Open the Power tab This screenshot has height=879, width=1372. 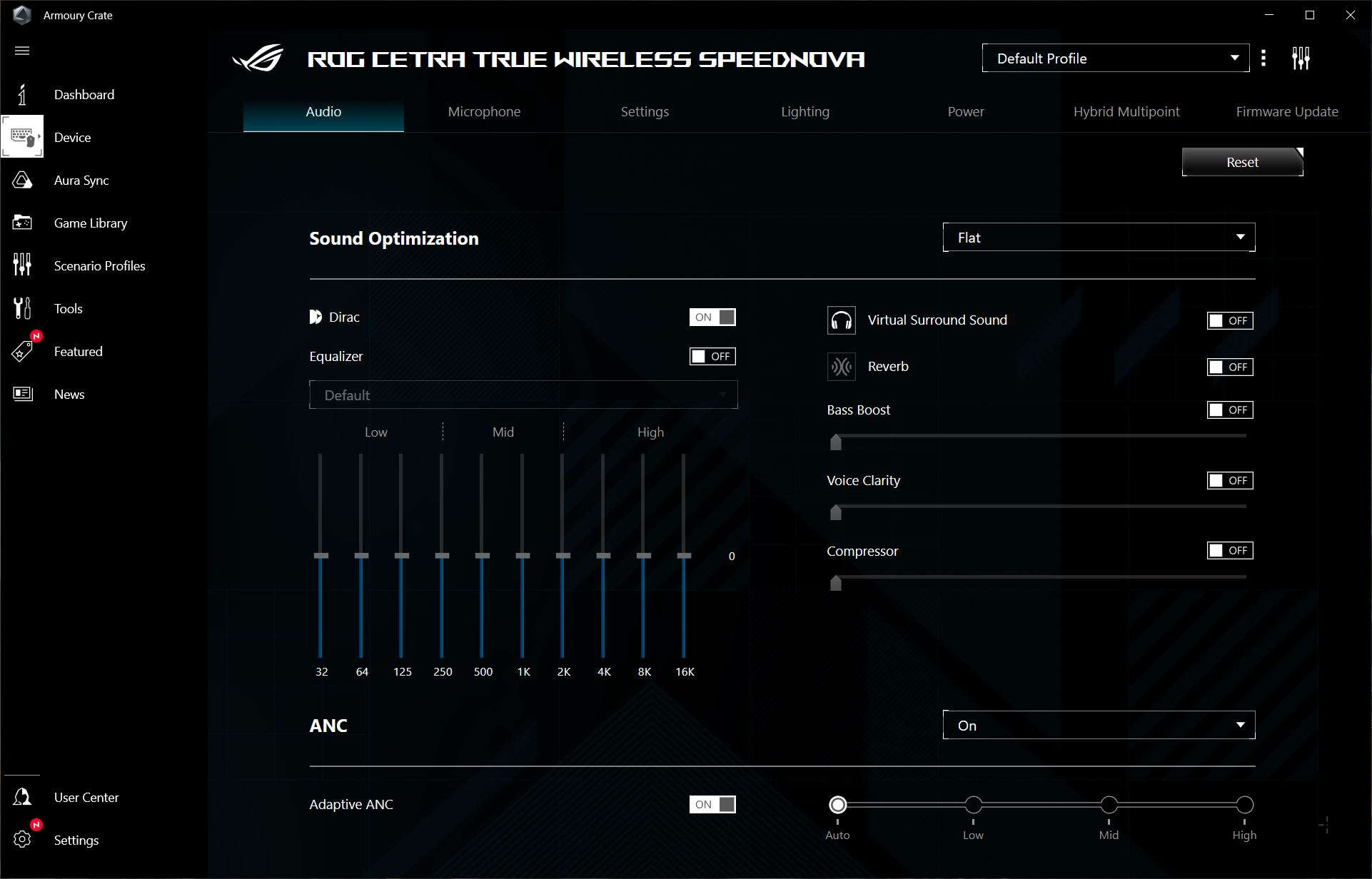[966, 111]
